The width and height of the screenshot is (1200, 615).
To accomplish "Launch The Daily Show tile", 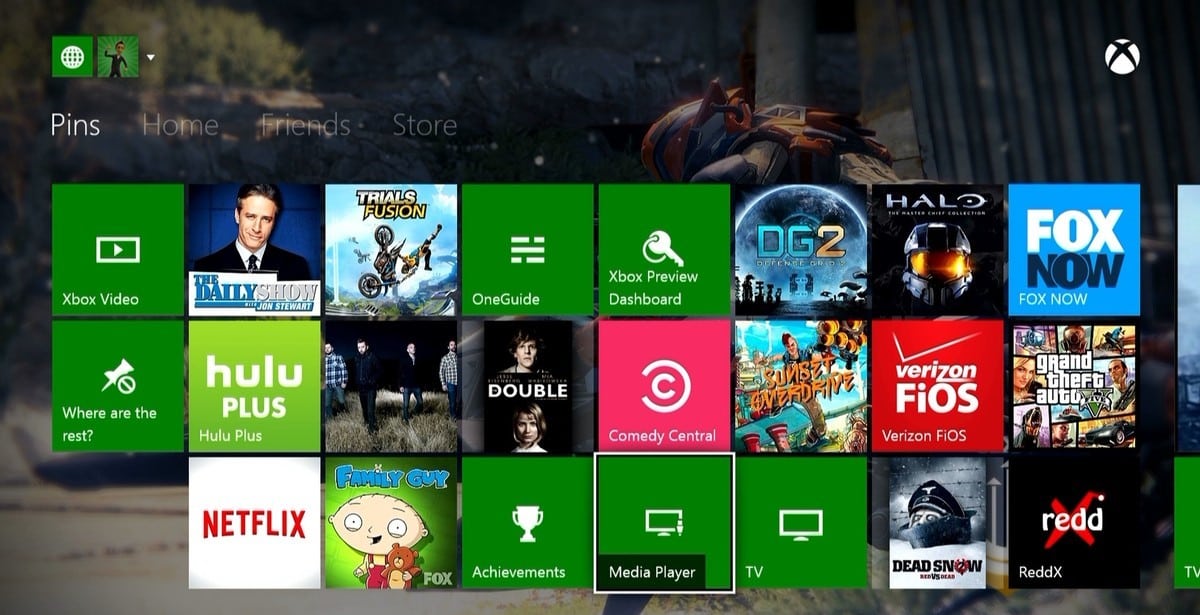I will [255, 250].
